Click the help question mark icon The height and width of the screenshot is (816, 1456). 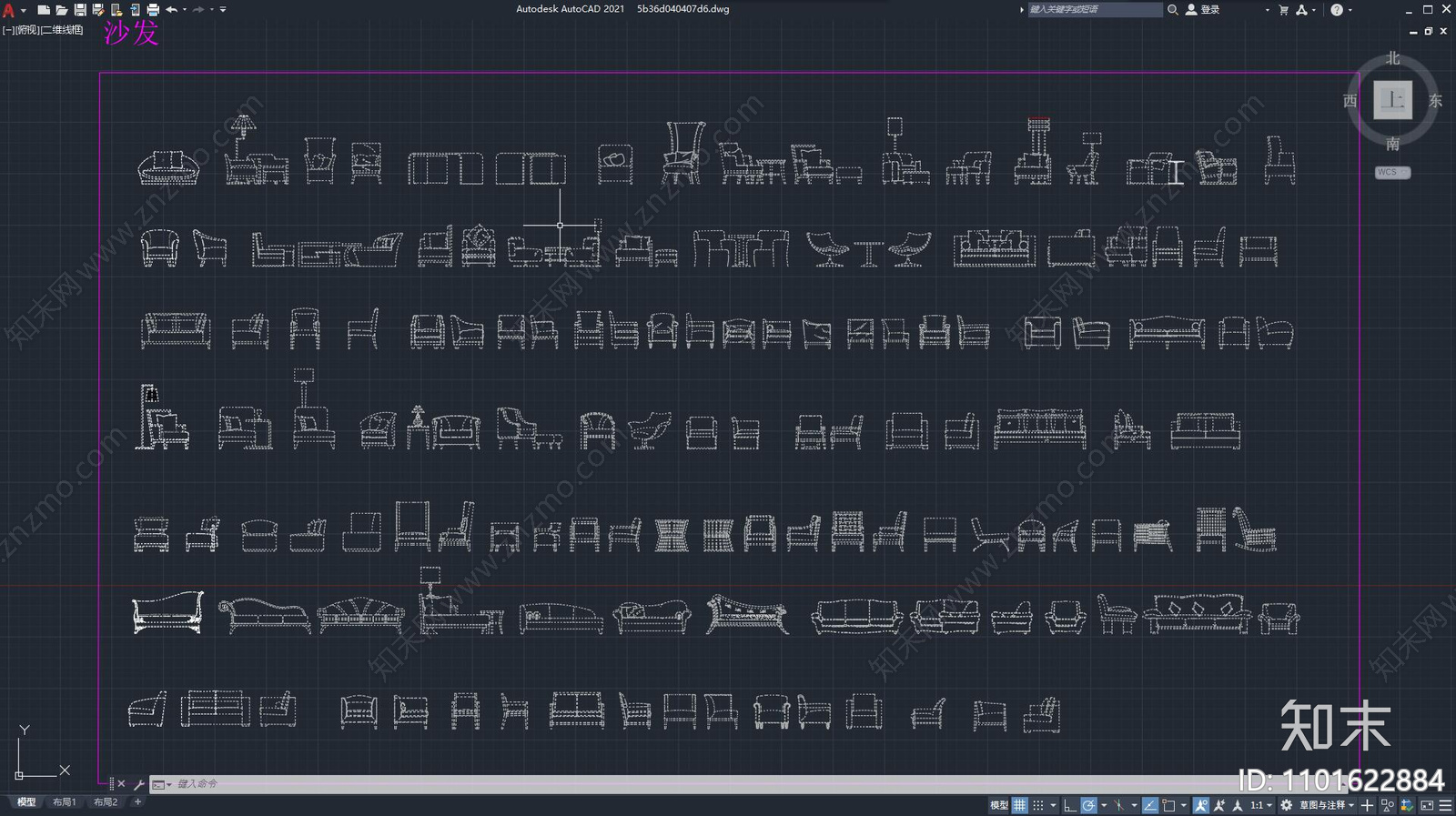point(1336,10)
